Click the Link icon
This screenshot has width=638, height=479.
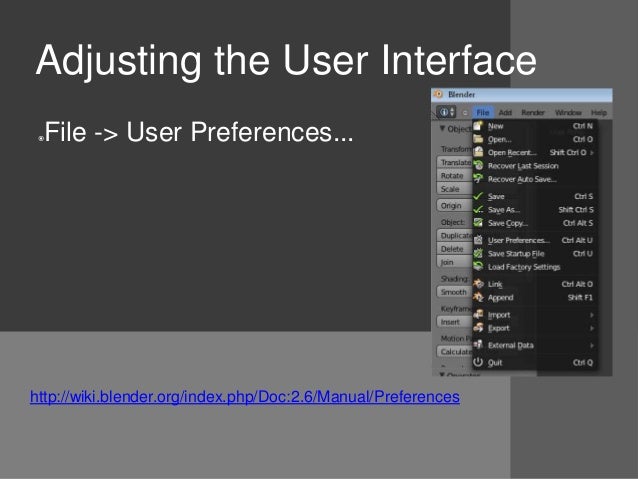[478, 284]
